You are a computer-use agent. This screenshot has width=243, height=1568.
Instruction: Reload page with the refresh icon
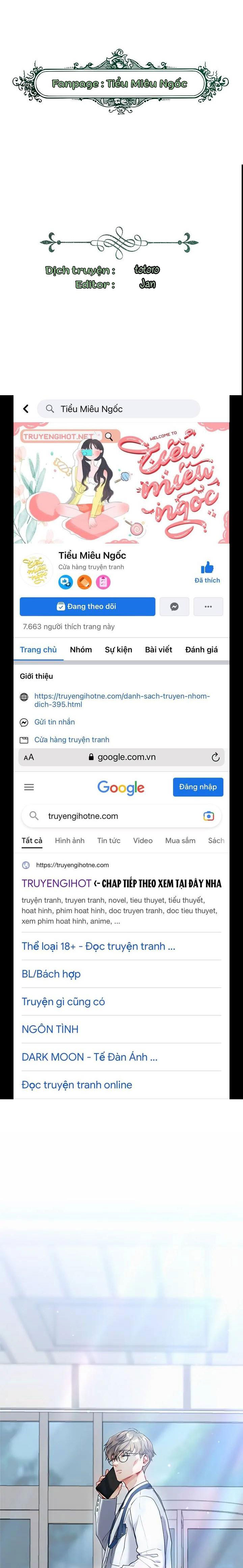215,757
